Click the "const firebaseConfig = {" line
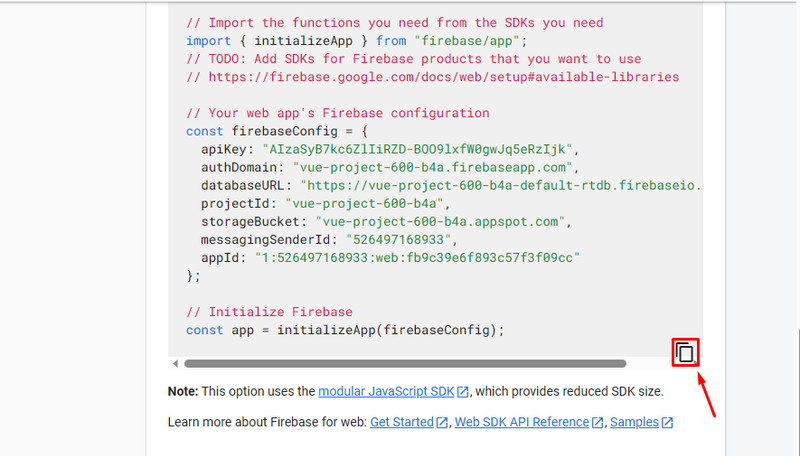800x456 pixels. [277, 131]
